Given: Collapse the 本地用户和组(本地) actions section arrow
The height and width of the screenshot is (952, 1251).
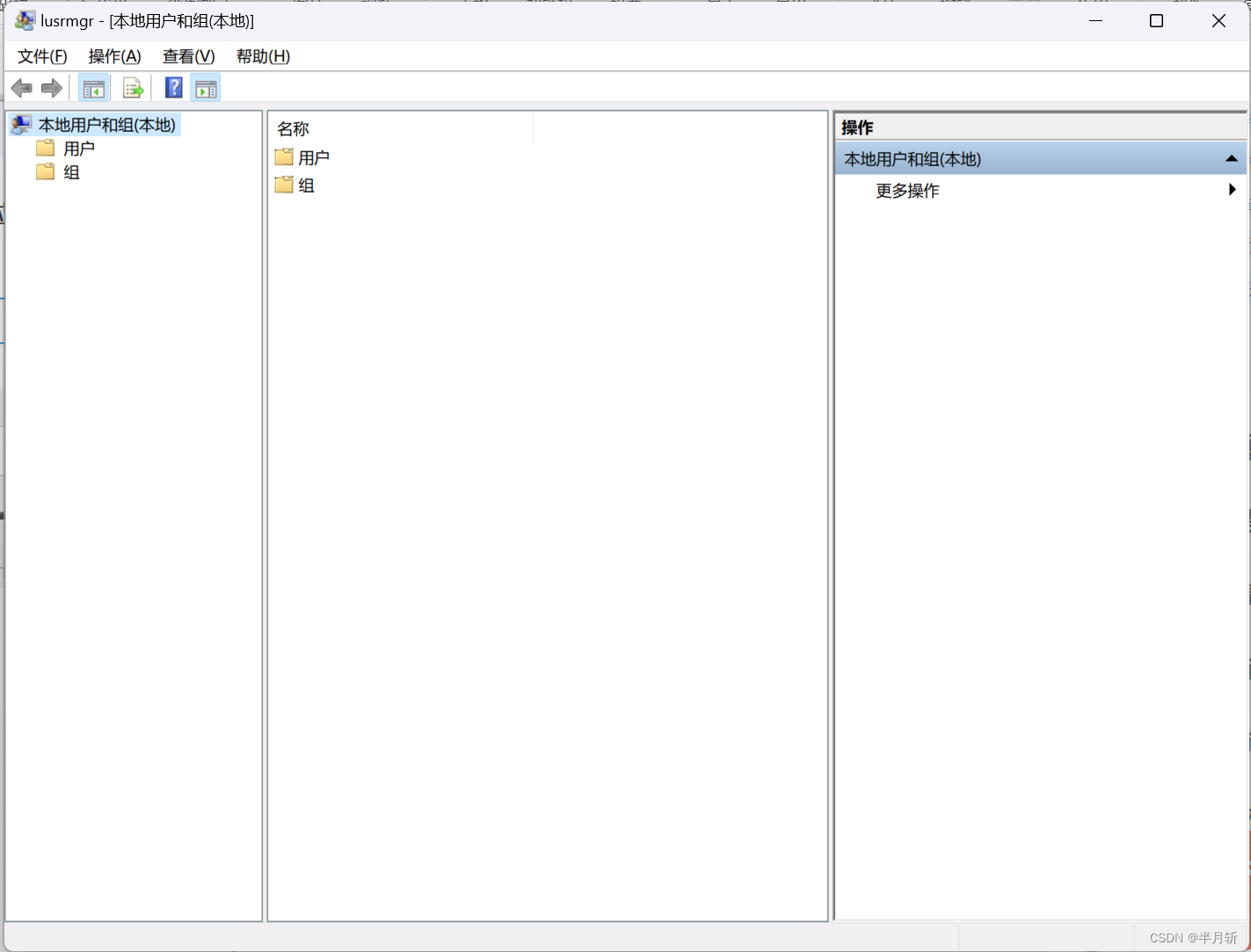Looking at the screenshot, I should [1232, 159].
